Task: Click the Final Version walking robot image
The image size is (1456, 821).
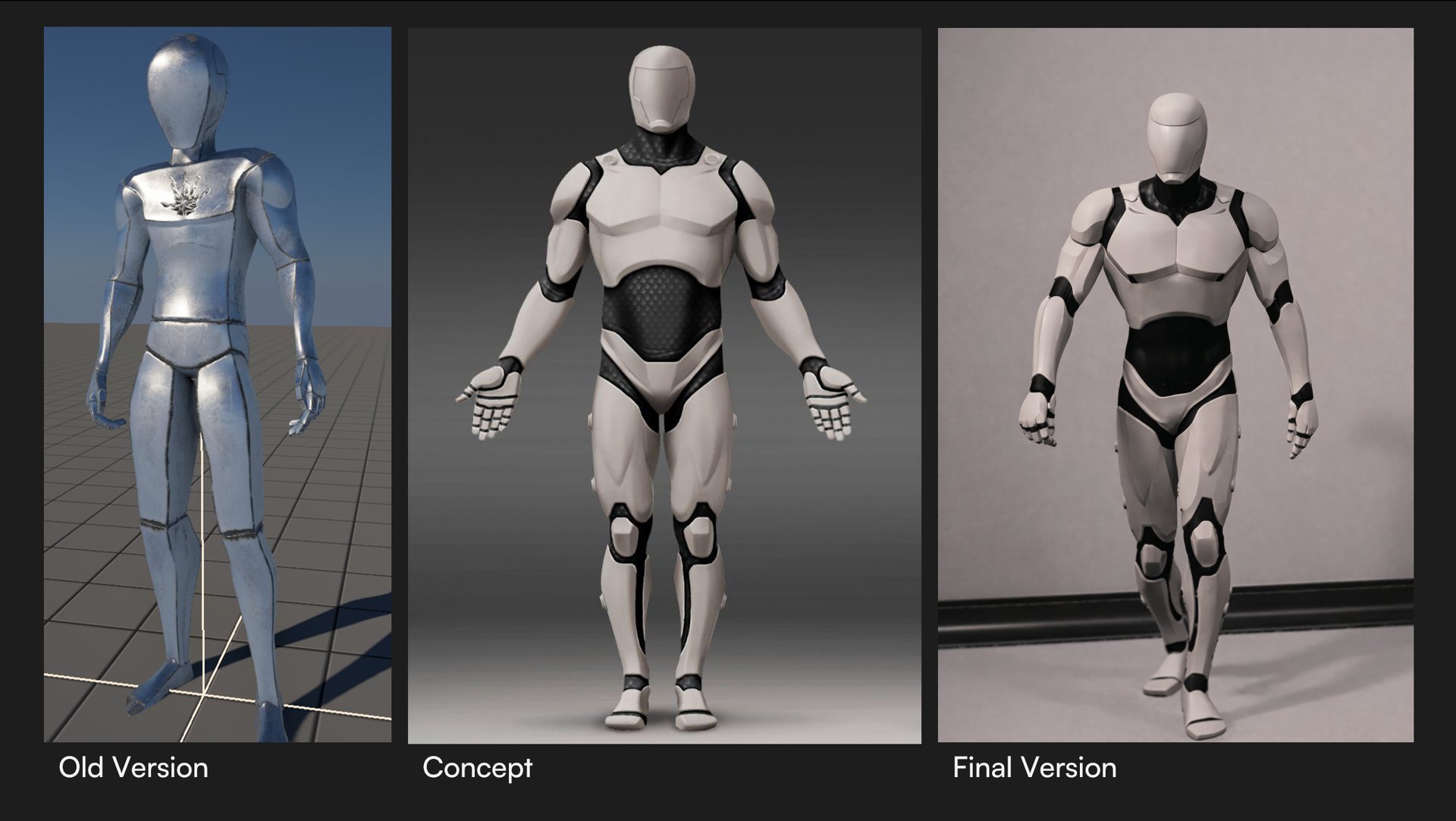Action: click(x=1175, y=385)
